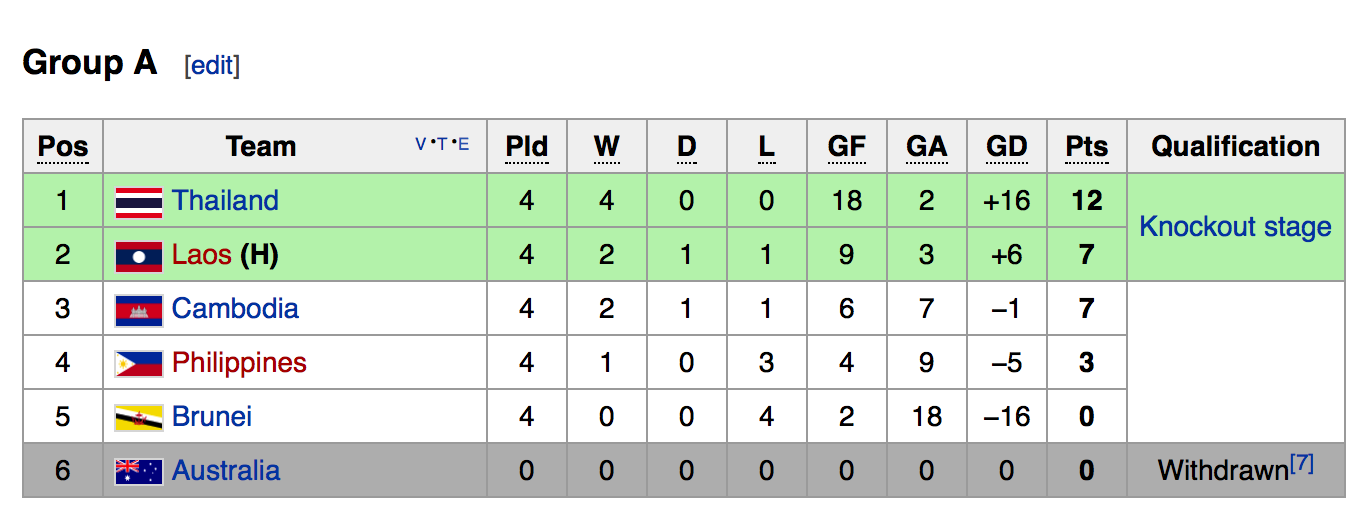This screenshot has width=1358, height=528.
Task: Click the T (talk template) link
Action: (x=441, y=144)
